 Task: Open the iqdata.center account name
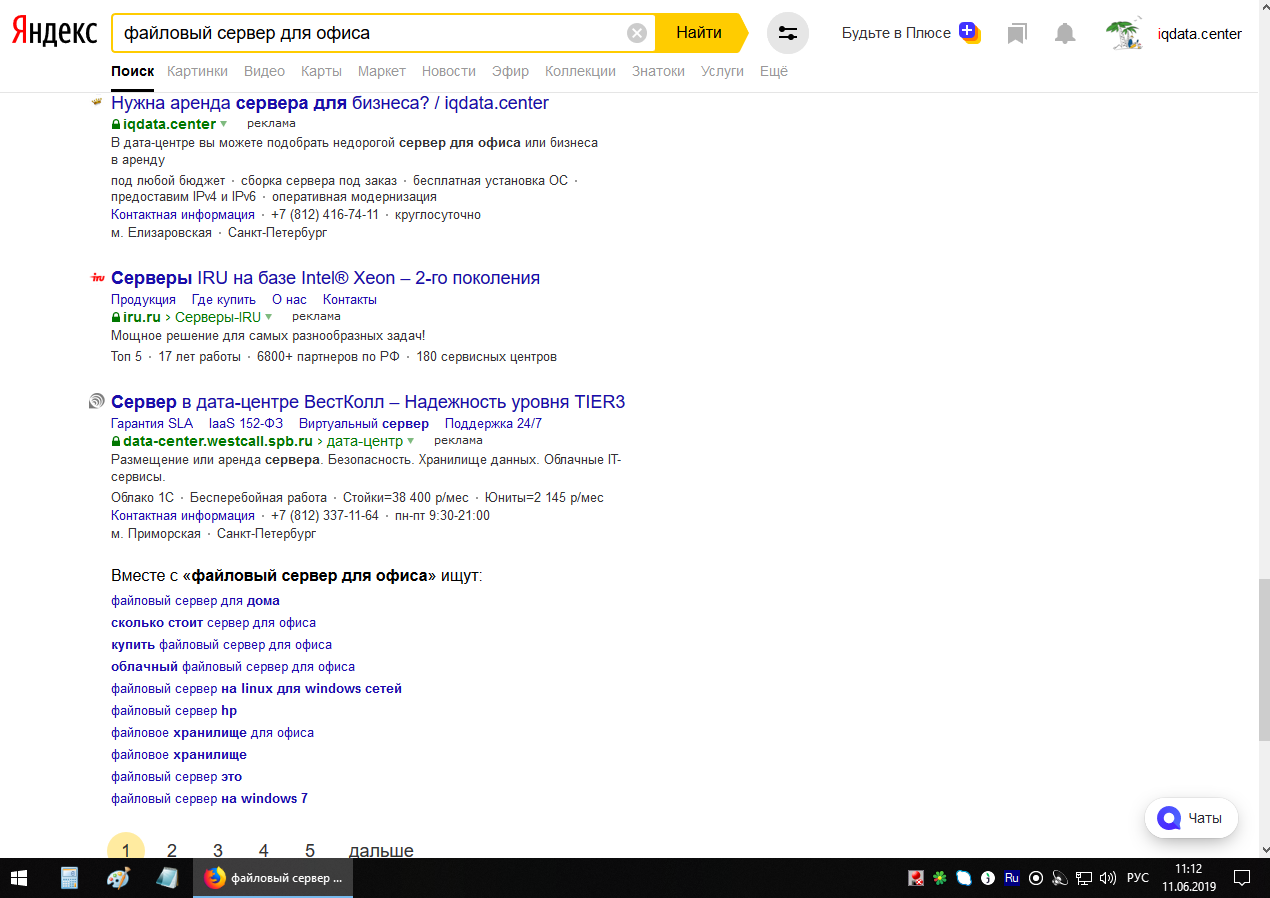click(1199, 34)
